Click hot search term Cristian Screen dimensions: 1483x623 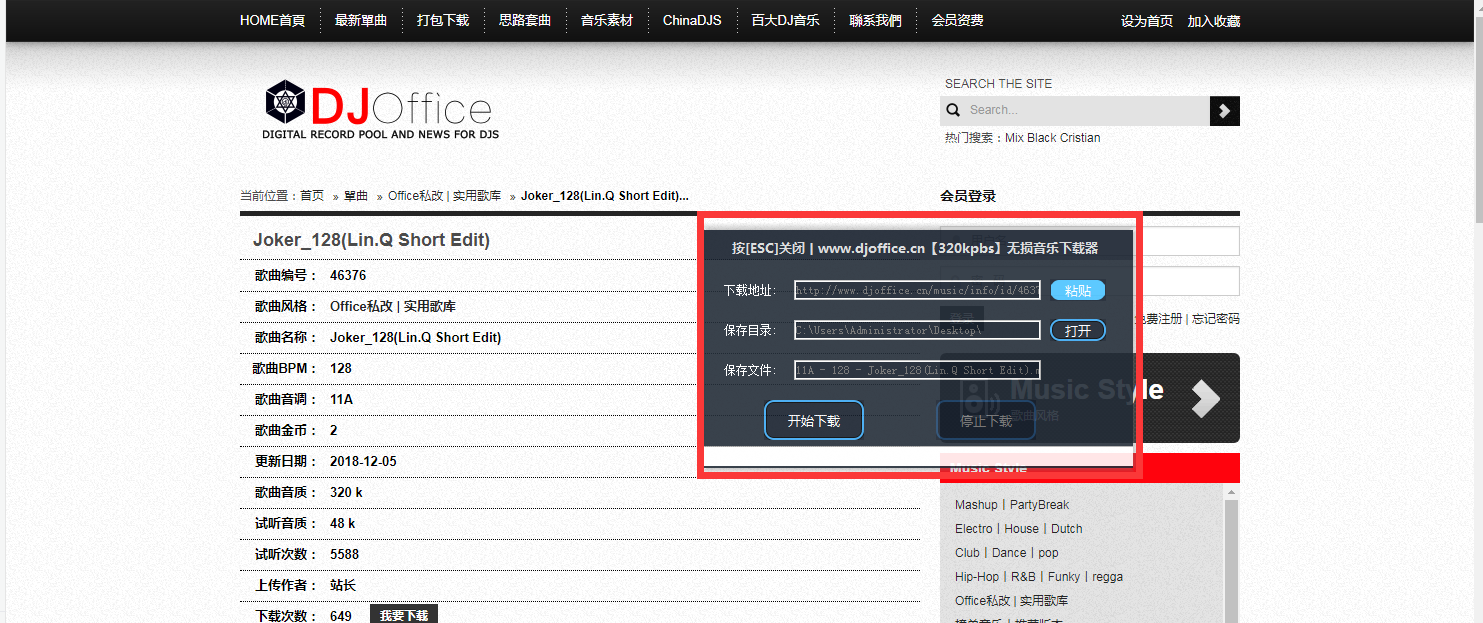click(1081, 138)
